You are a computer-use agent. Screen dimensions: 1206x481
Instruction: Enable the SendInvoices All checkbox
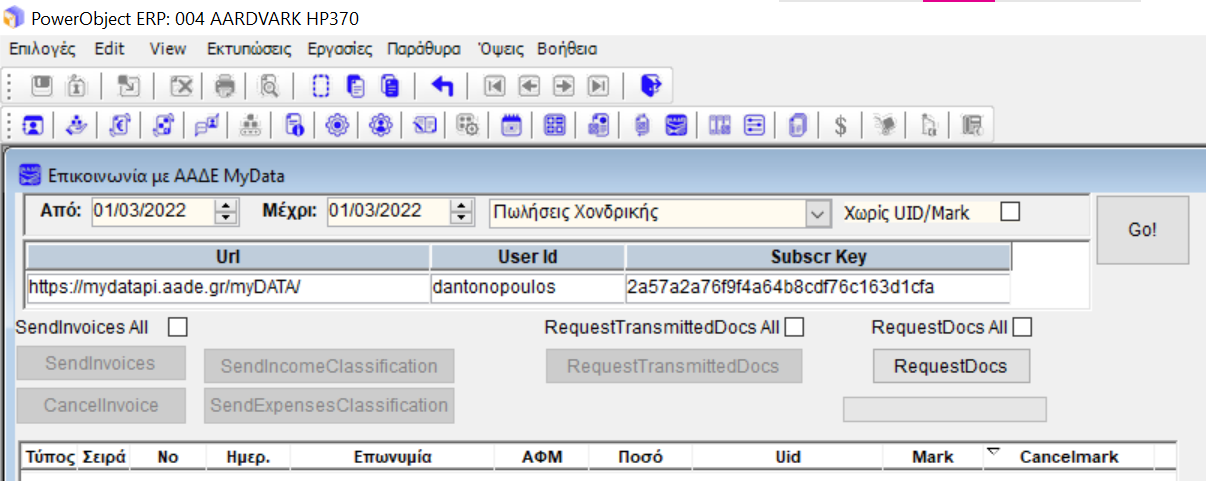pos(177,327)
